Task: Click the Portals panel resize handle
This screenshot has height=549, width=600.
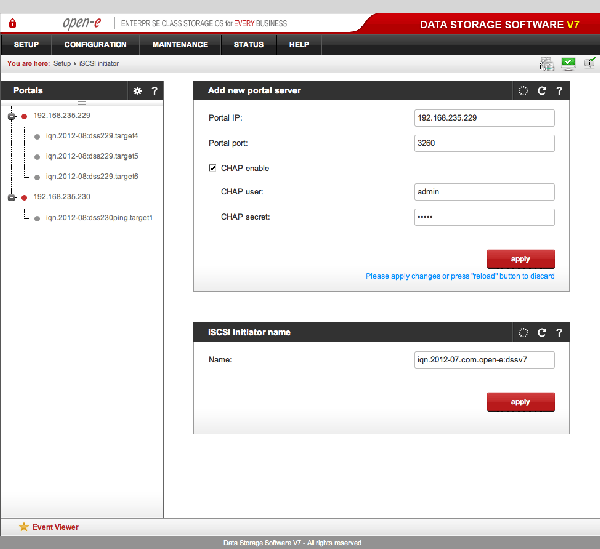Action: coord(82,103)
